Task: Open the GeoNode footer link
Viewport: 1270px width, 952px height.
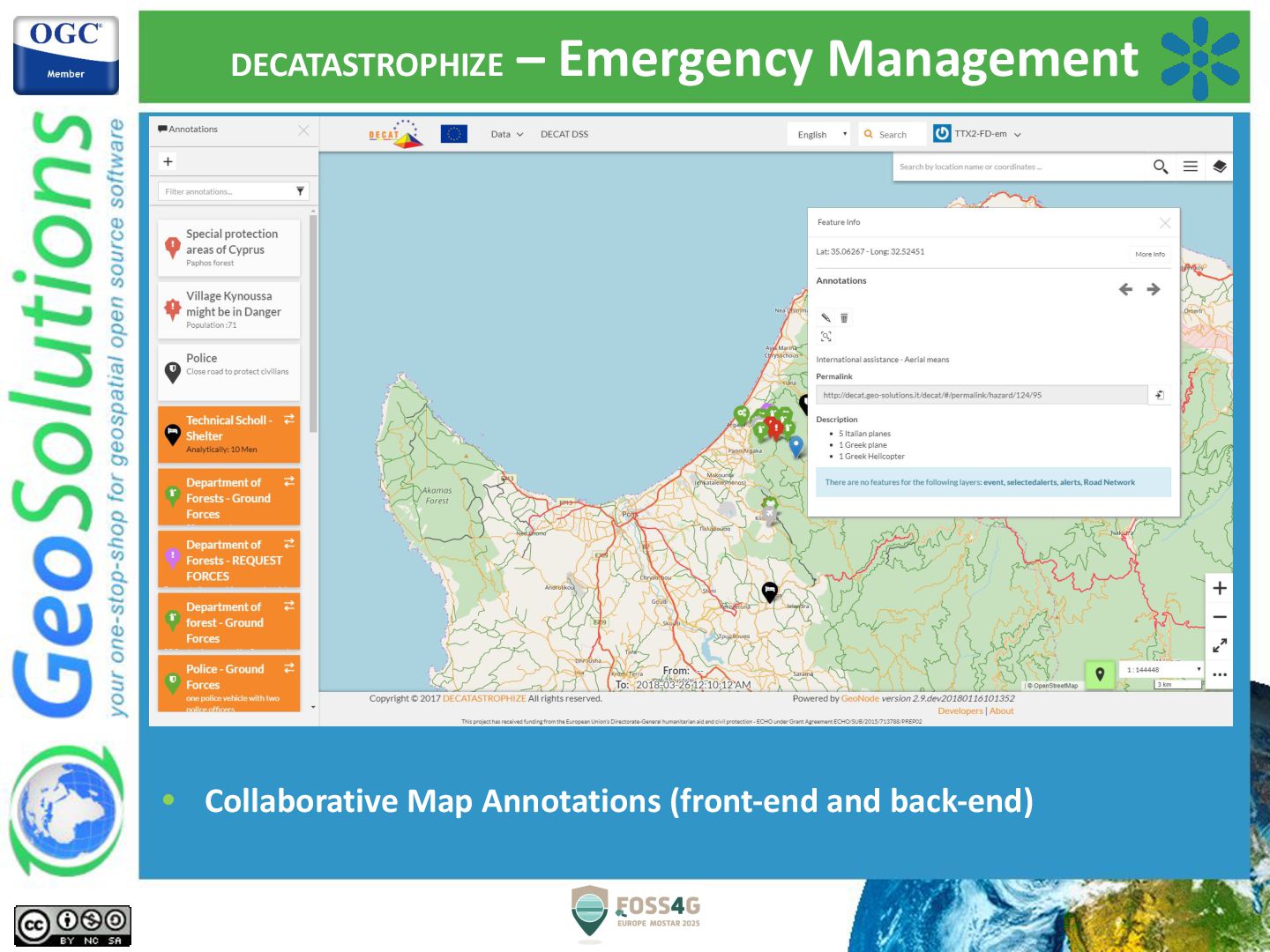Action: [860, 698]
